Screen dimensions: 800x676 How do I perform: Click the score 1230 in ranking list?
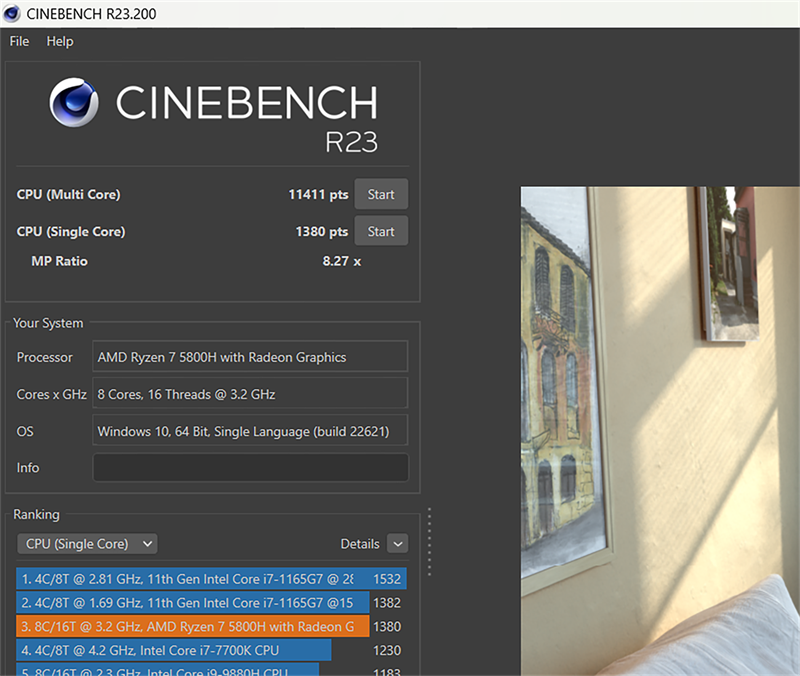pyautogui.click(x=387, y=650)
